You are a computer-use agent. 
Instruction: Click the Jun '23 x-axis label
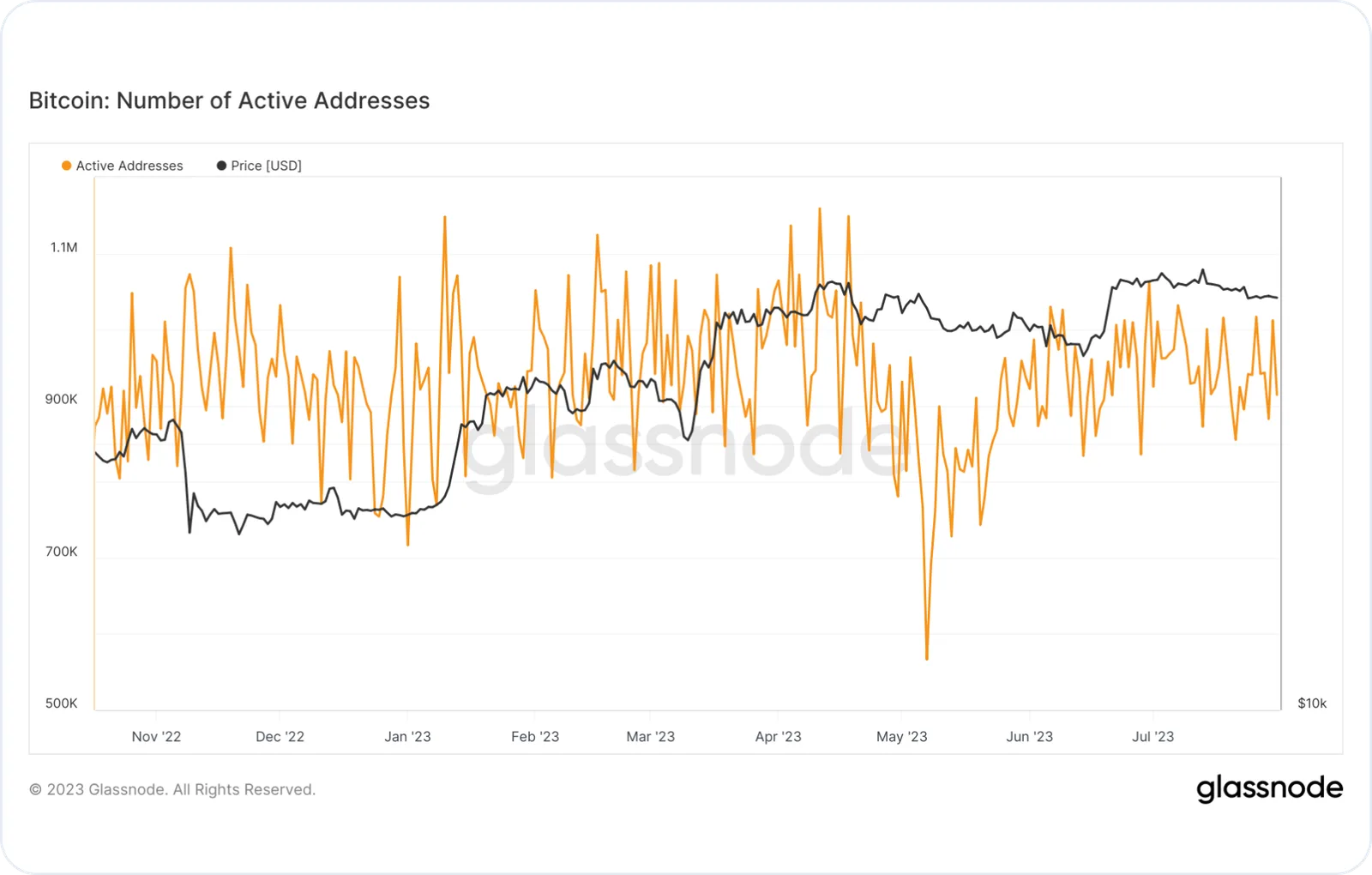tap(1029, 737)
